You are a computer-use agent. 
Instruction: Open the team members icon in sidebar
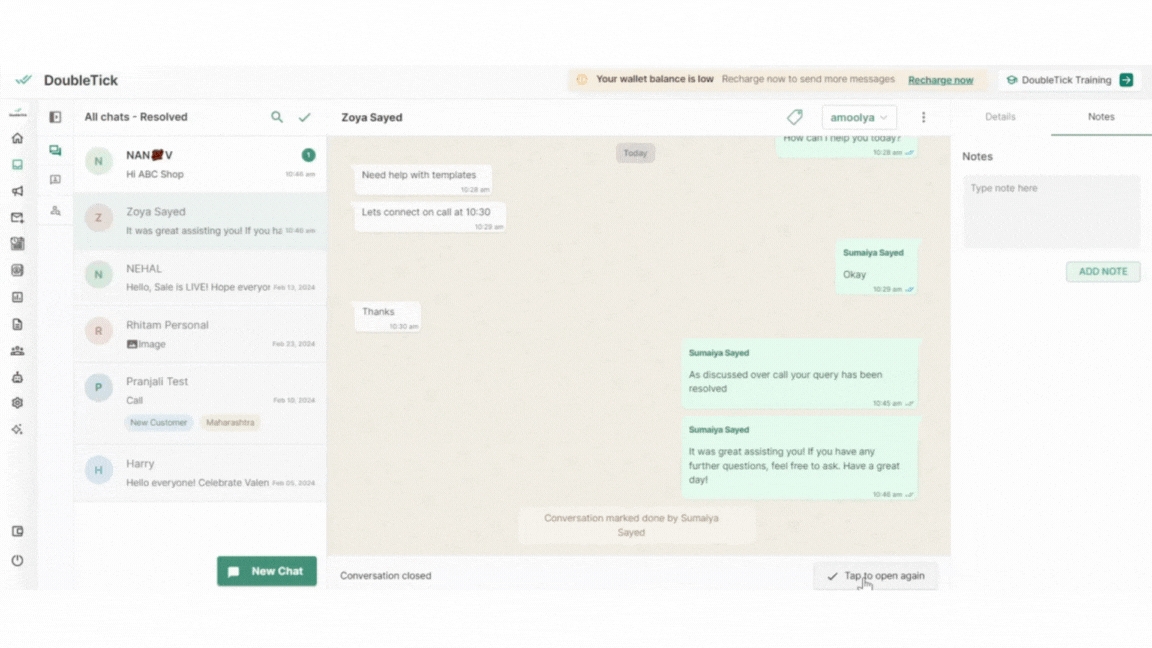pos(17,351)
